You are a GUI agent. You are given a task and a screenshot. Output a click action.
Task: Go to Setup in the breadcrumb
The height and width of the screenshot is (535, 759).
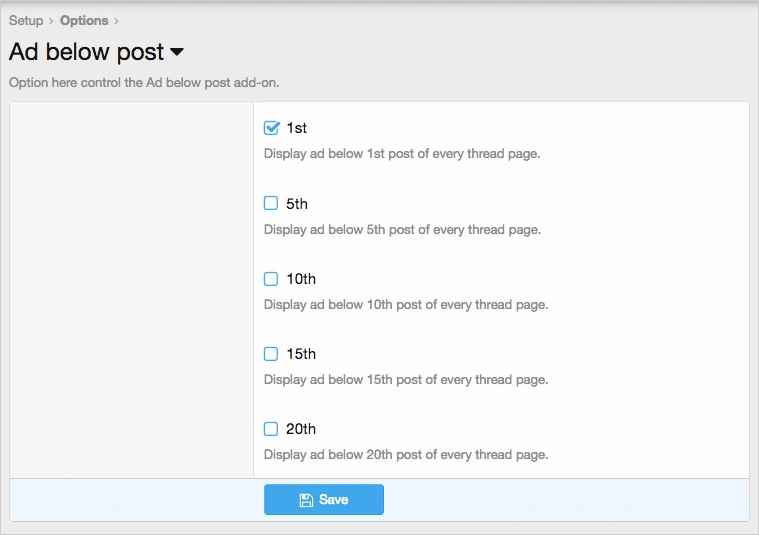26,20
